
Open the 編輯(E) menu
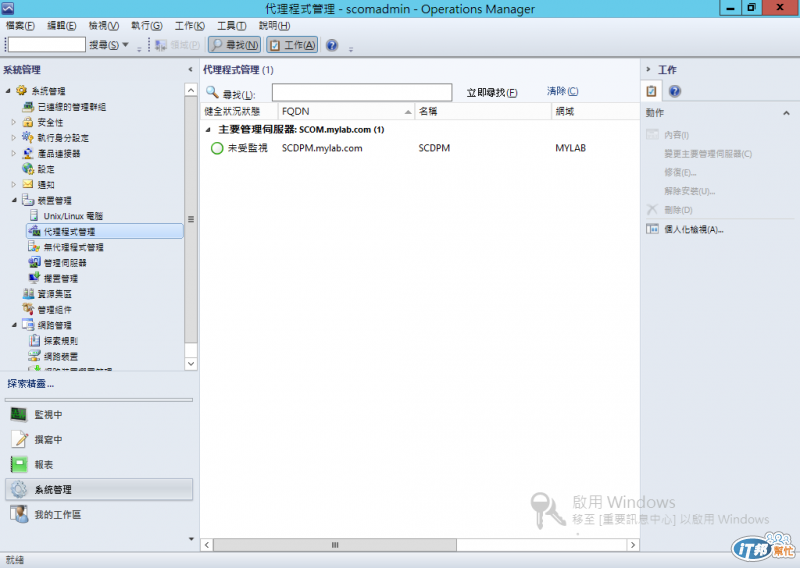pos(62,26)
